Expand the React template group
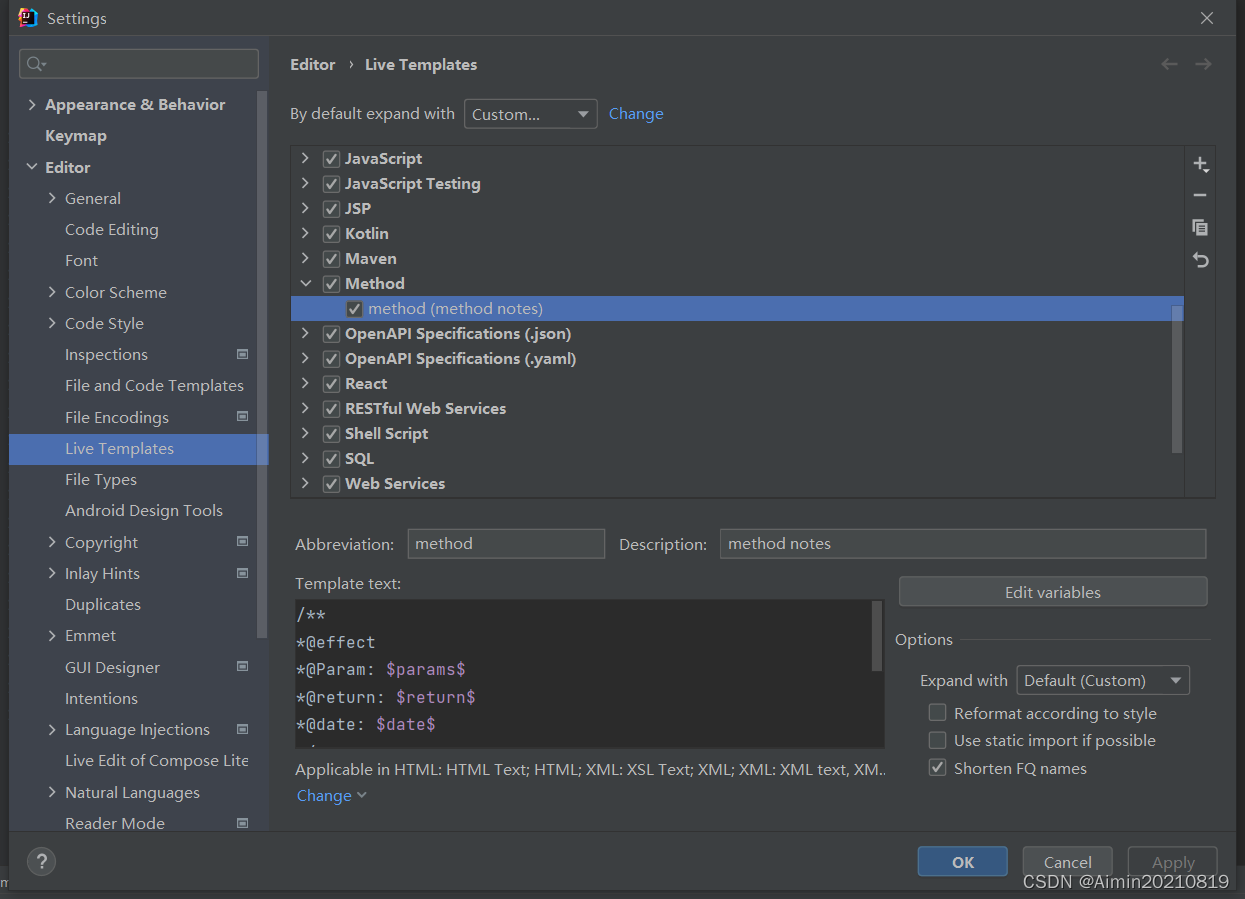The width and height of the screenshot is (1245, 899). click(305, 384)
